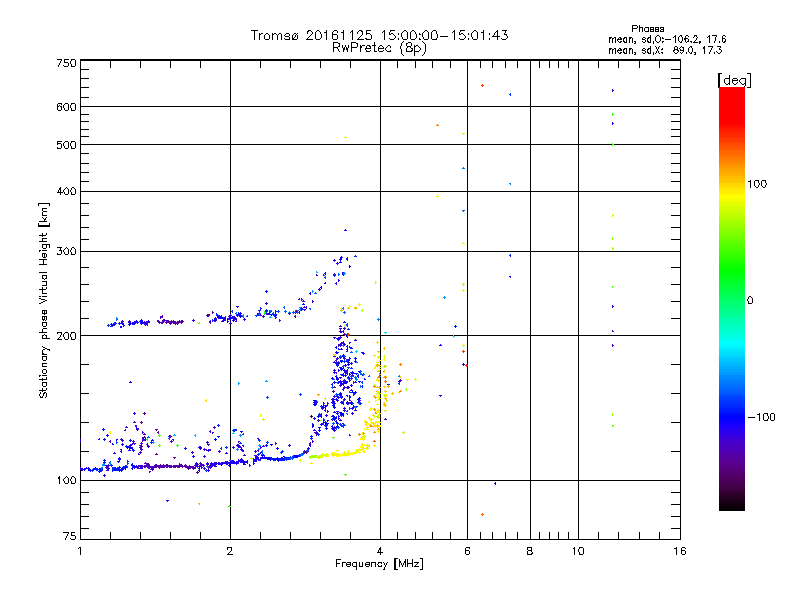Click the 'mean, sd,O:-106.2, 17.6' statistics line

coord(667,39)
